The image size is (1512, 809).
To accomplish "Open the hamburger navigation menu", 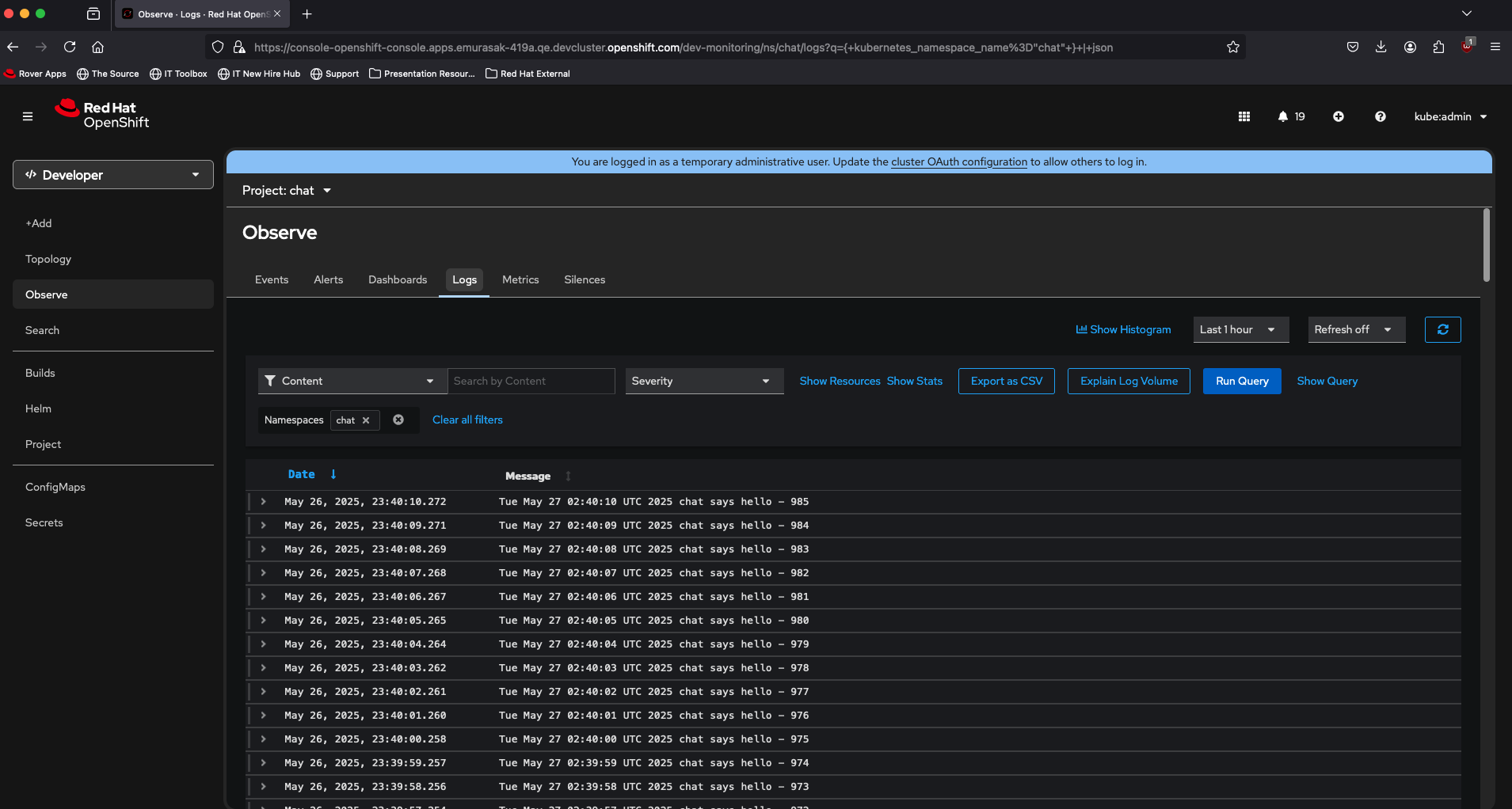I will point(28,116).
